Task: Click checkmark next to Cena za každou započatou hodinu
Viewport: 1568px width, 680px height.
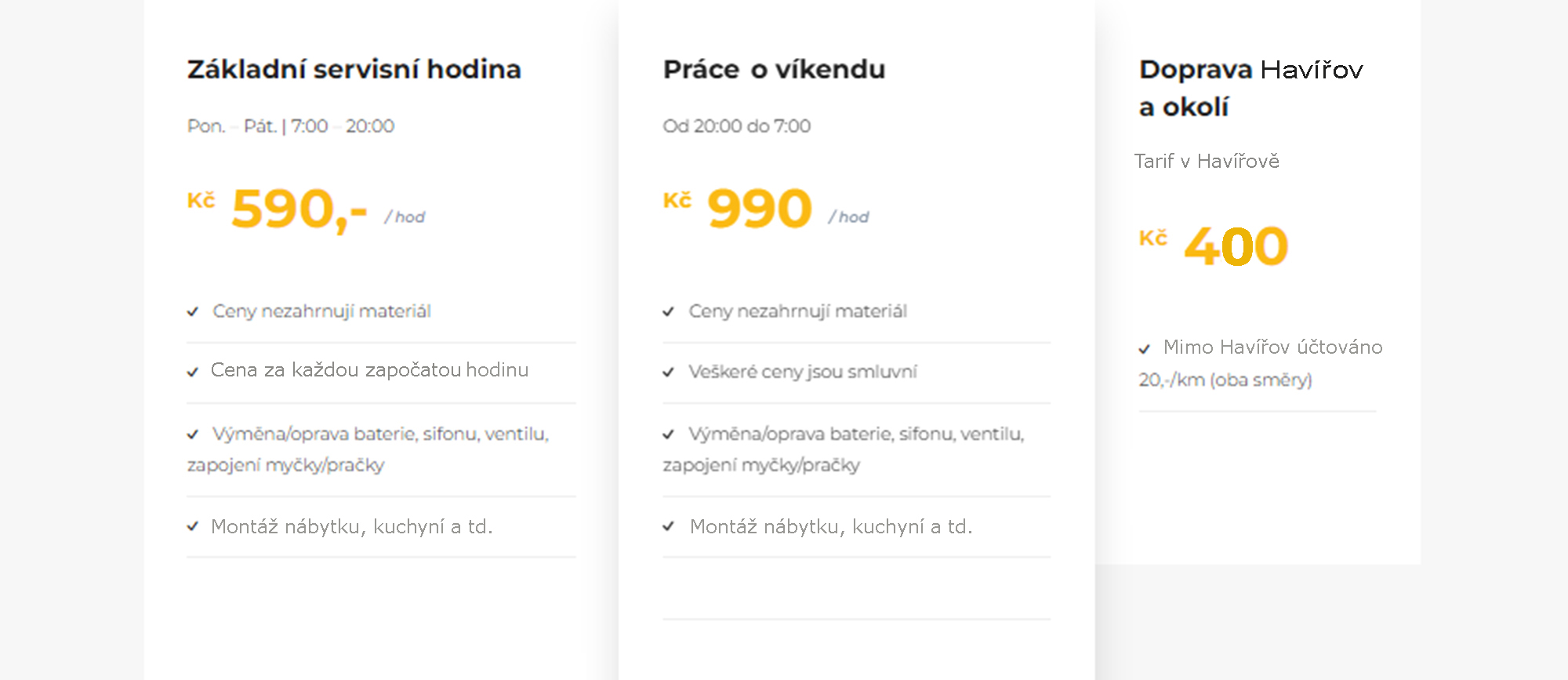Action: coord(193,372)
